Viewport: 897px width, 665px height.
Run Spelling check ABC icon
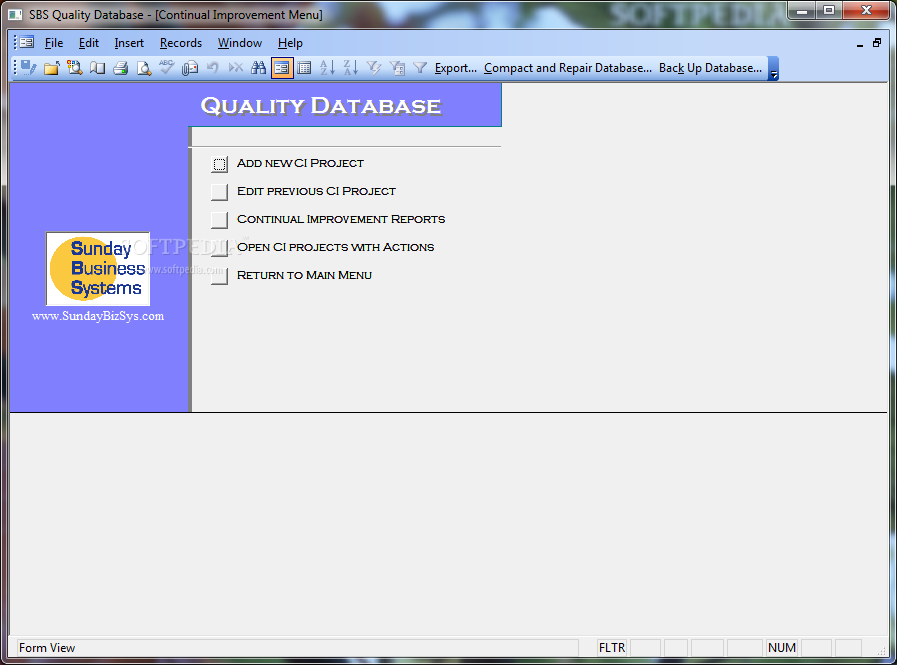tap(166, 68)
